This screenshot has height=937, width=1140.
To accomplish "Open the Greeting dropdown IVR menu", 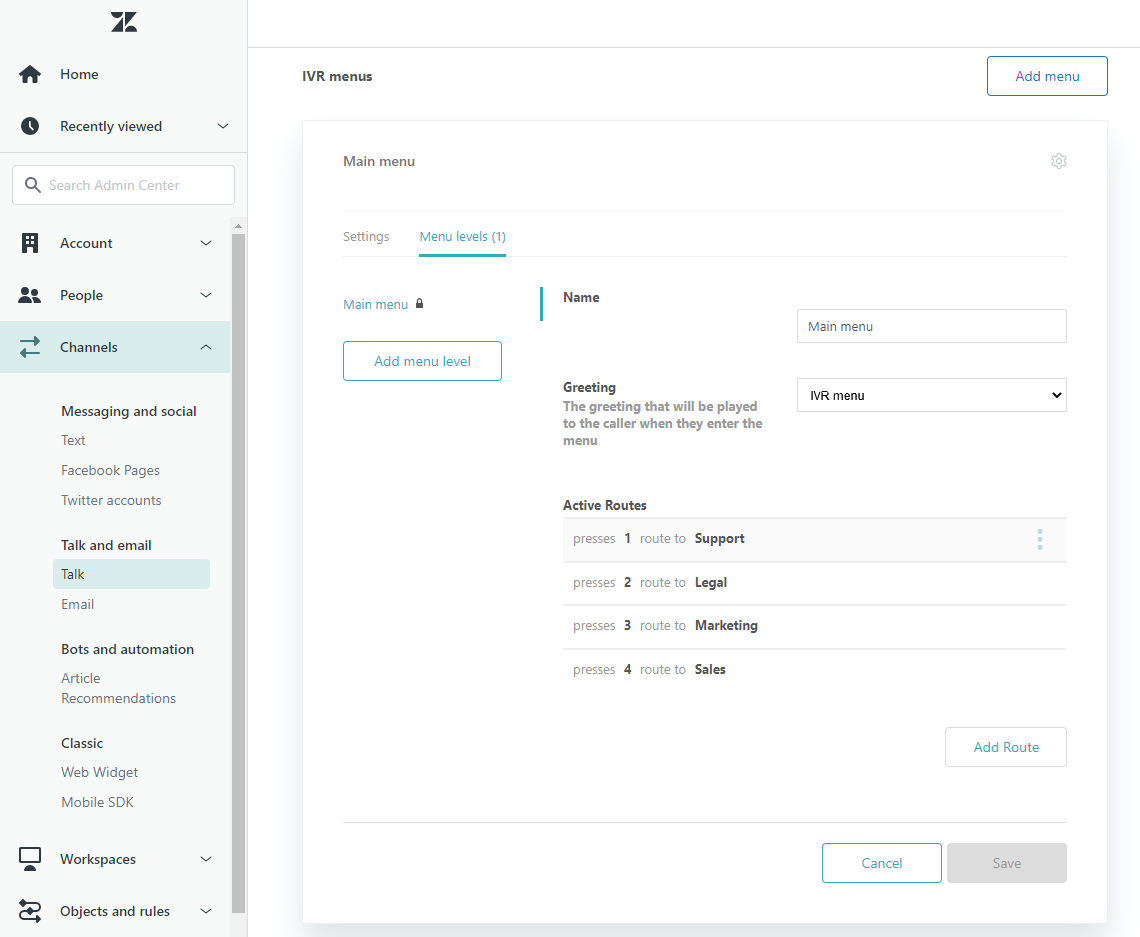I will (x=931, y=395).
